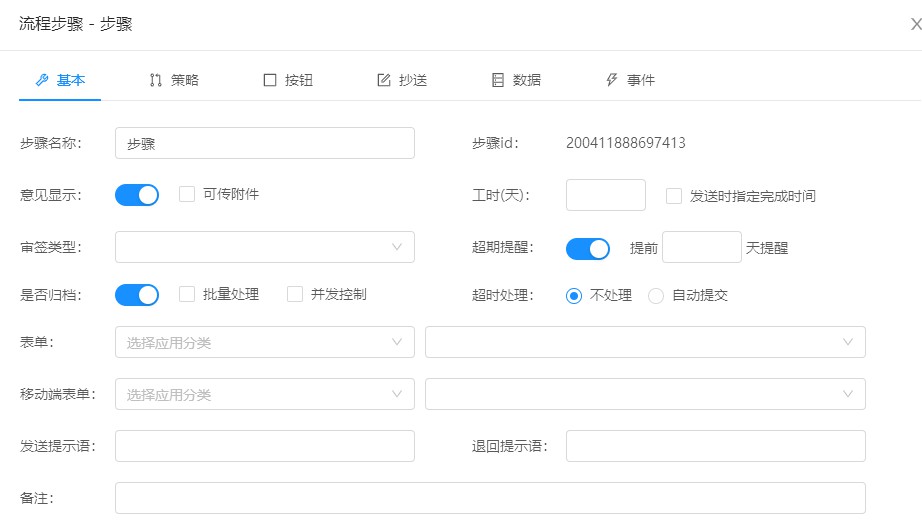Open 移动端表单 选择应用分类 dropdown

[265, 394]
